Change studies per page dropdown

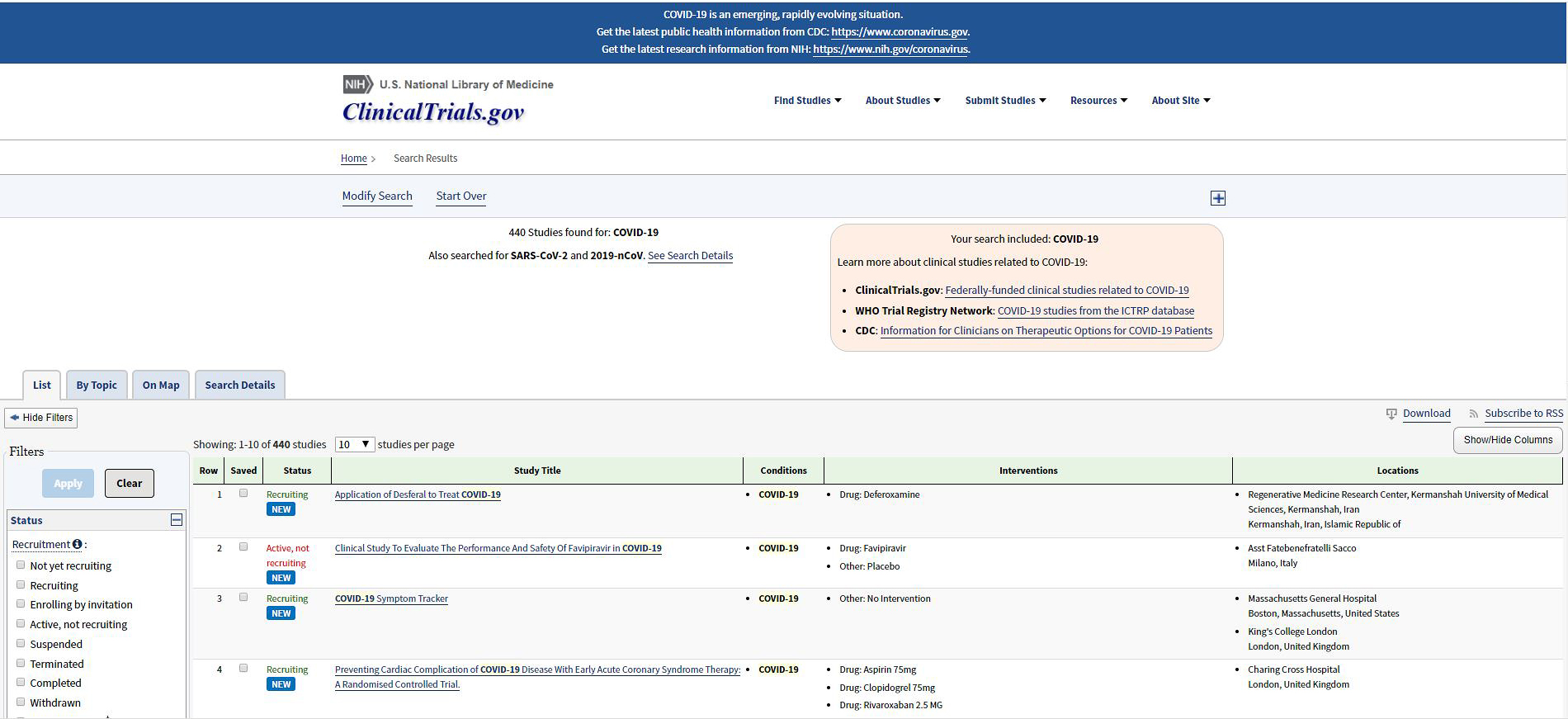tap(355, 444)
